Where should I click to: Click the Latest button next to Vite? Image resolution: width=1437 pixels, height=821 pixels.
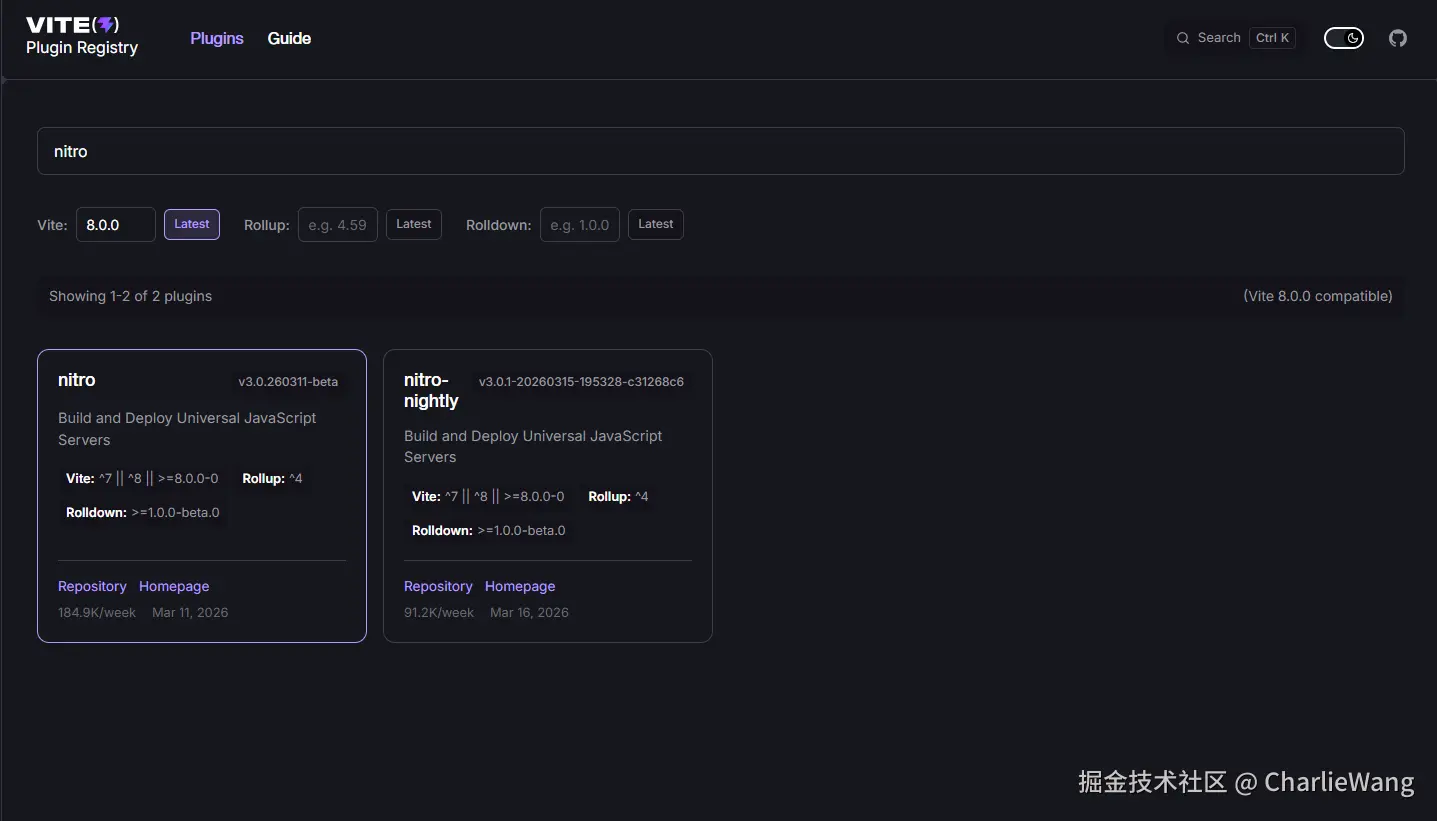[x=192, y=224]
